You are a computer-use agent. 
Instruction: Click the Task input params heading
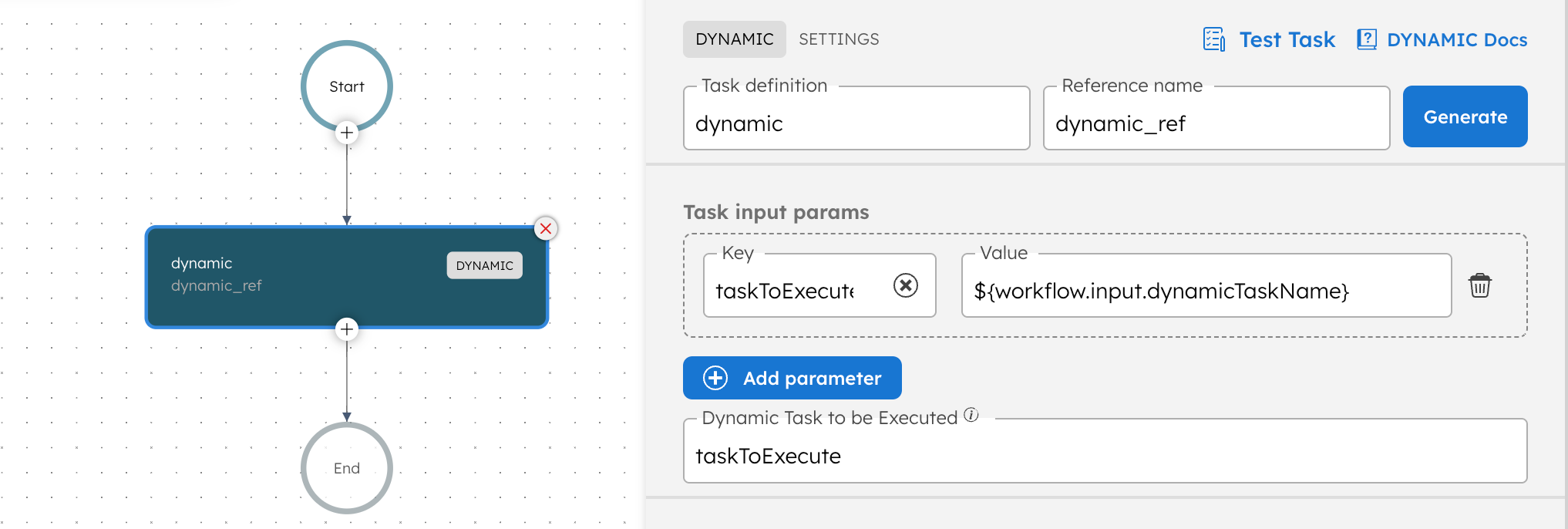(x=776, y=212)
